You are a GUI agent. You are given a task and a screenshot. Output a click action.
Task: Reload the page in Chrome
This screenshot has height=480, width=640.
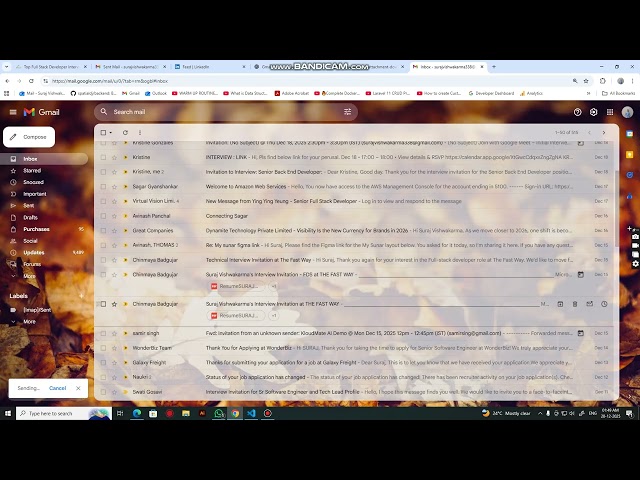coord(31,81)
